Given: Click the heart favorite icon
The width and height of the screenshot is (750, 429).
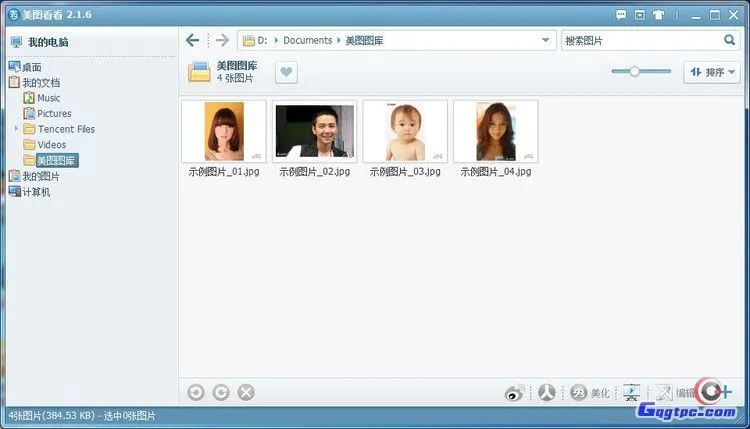Looking at the screenshot, I should [x=286, y=72].
